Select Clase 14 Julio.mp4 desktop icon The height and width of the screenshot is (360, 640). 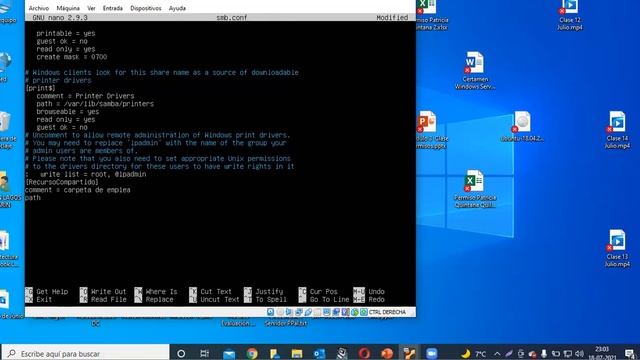tap(617, 130)
